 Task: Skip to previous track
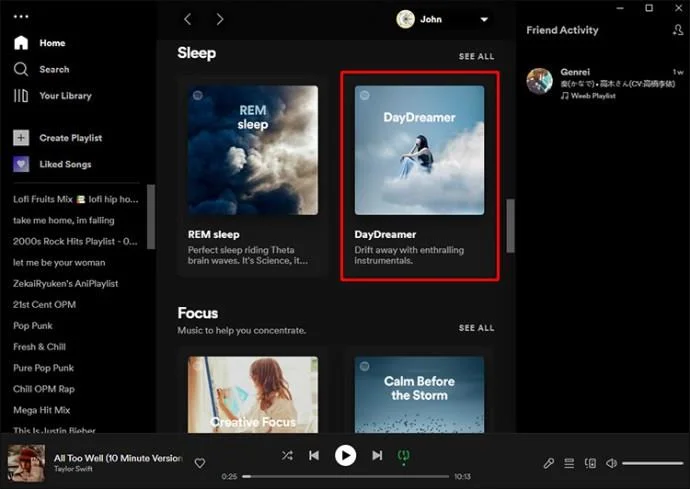pyautogui.click(x=314, y=455)
